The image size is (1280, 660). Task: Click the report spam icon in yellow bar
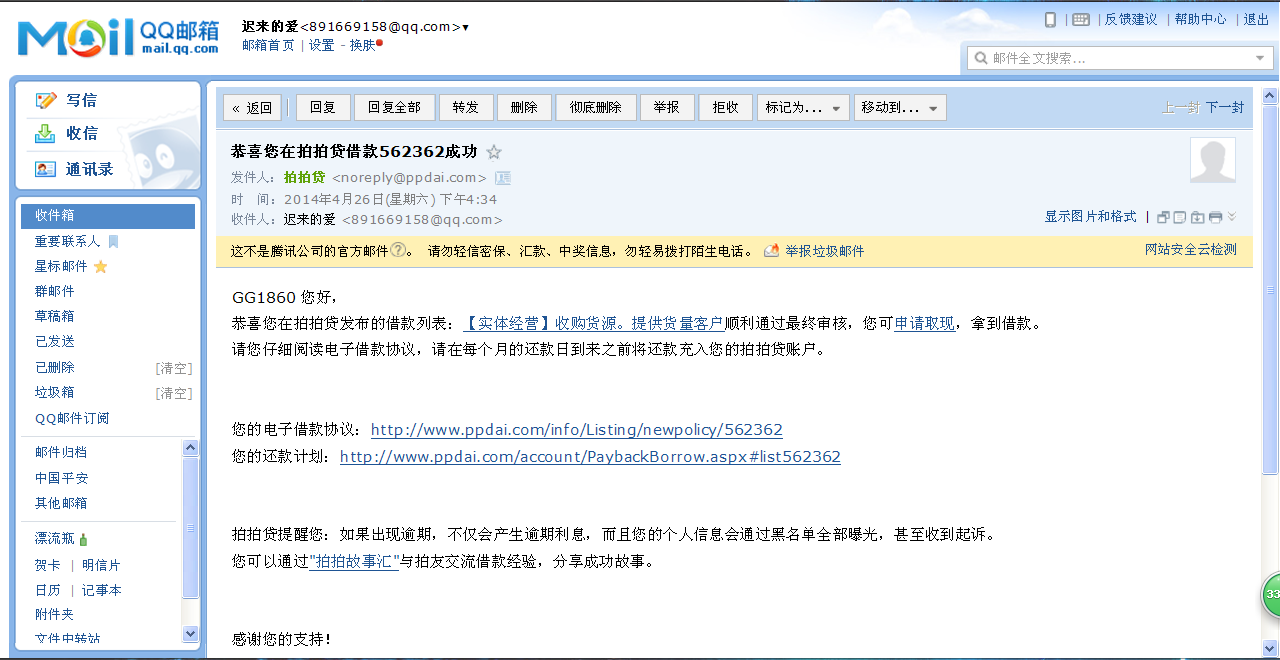(771, 251)
